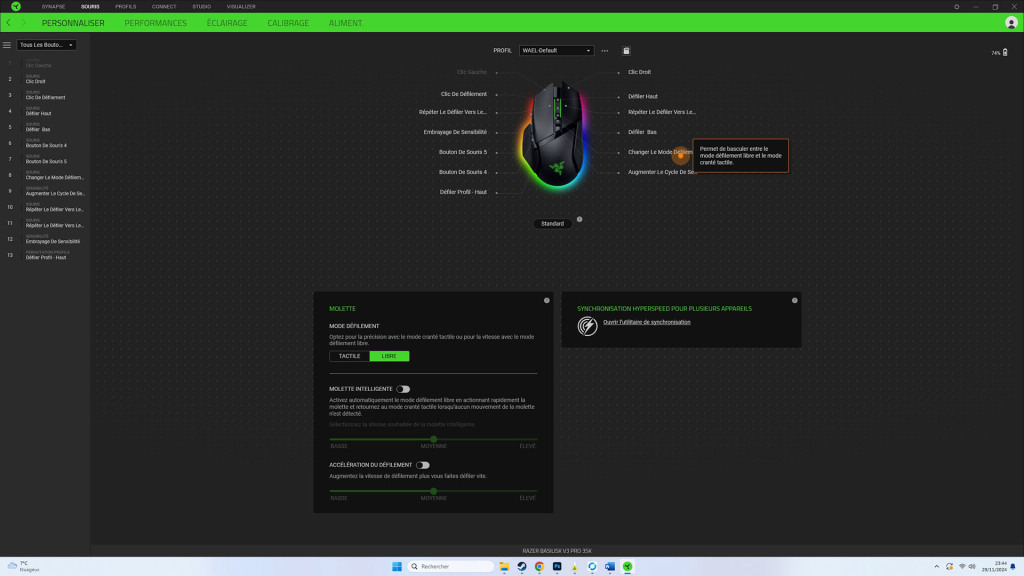The image size is (1024, 576).
Task: Click the Basilisk mouse image
Action: point(555,135)
